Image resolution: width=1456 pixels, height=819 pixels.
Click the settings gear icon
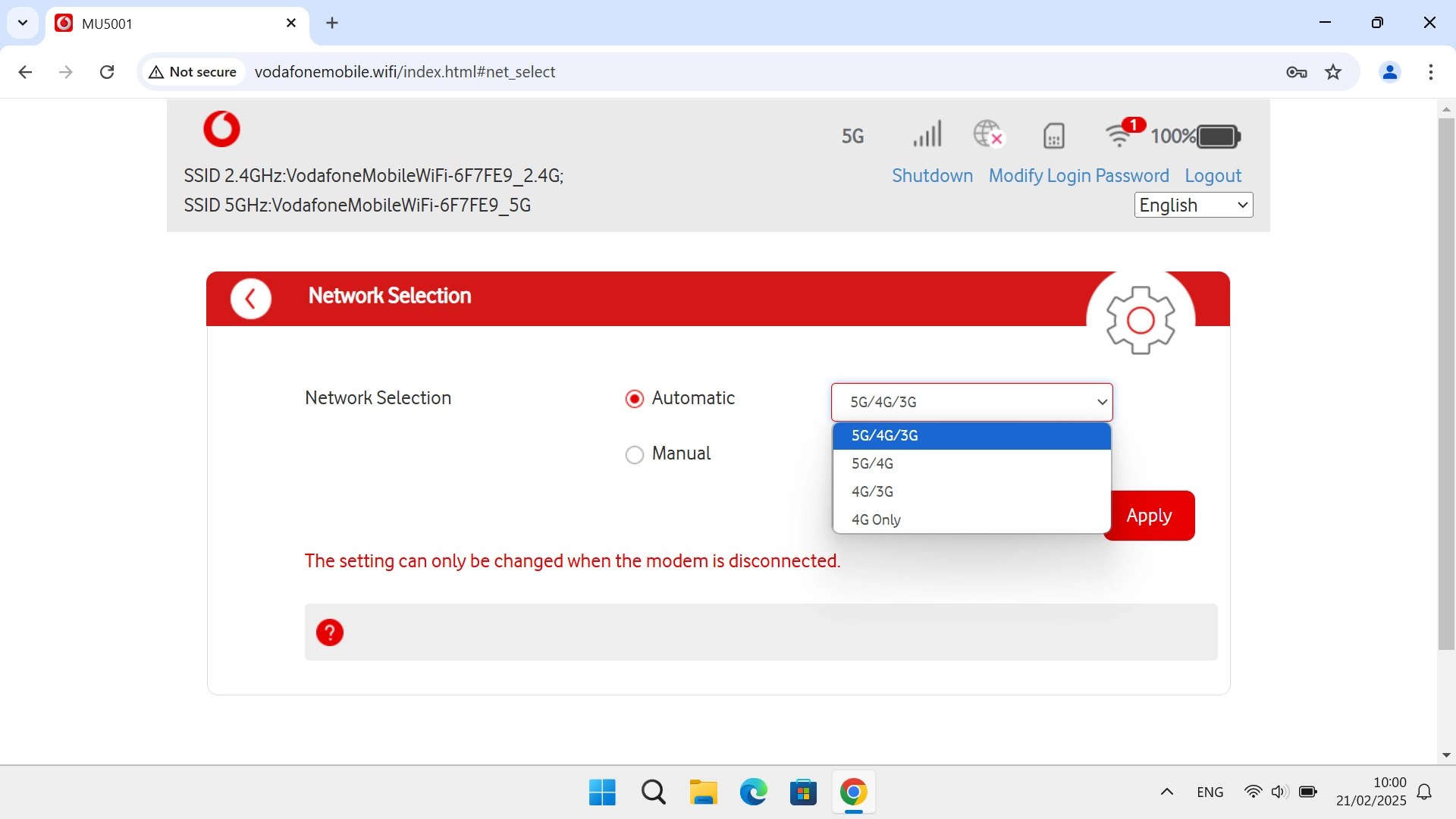[x=1140, y=320]
